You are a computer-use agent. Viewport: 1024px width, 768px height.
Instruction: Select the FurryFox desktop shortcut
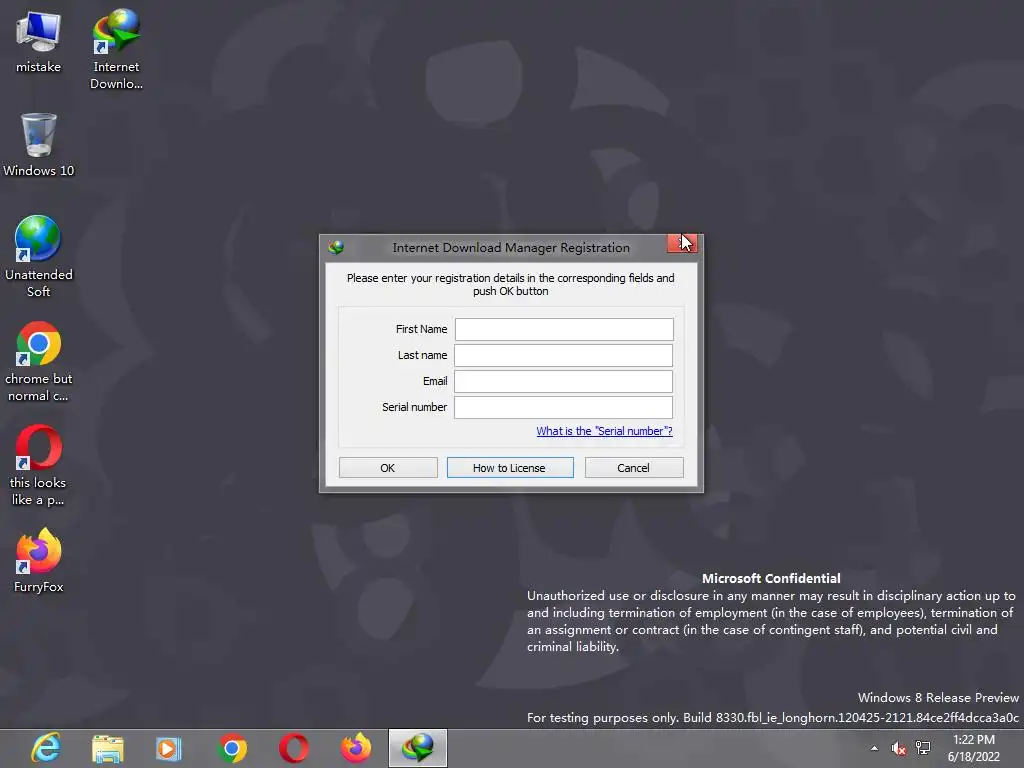[39, 560]
